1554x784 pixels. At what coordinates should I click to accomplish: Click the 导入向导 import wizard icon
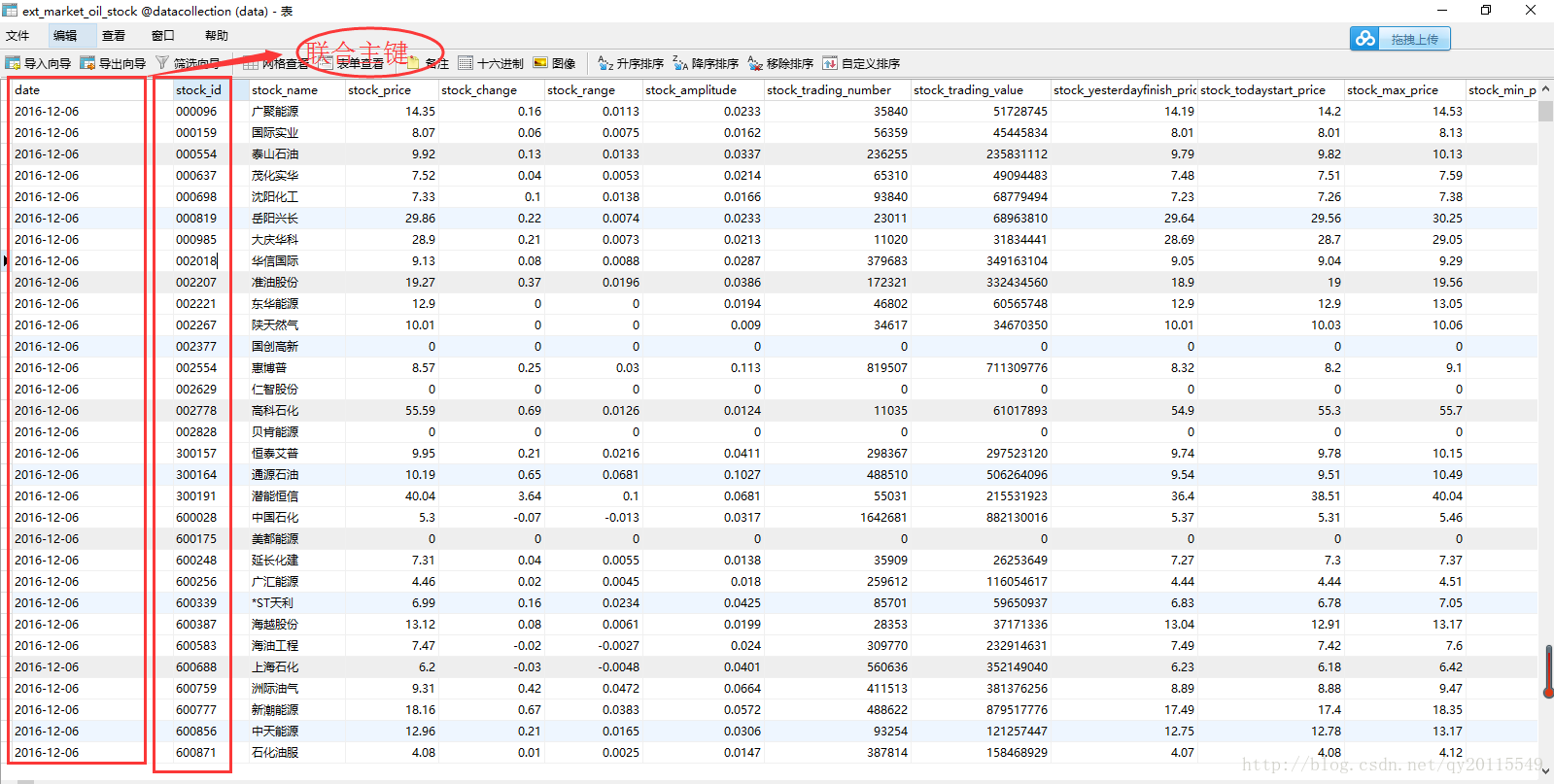13,63
